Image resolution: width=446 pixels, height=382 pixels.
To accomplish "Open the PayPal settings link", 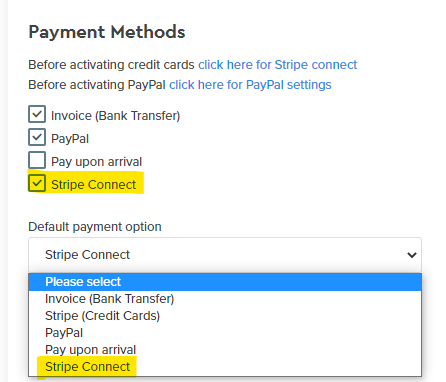I will tap(250, 85).
